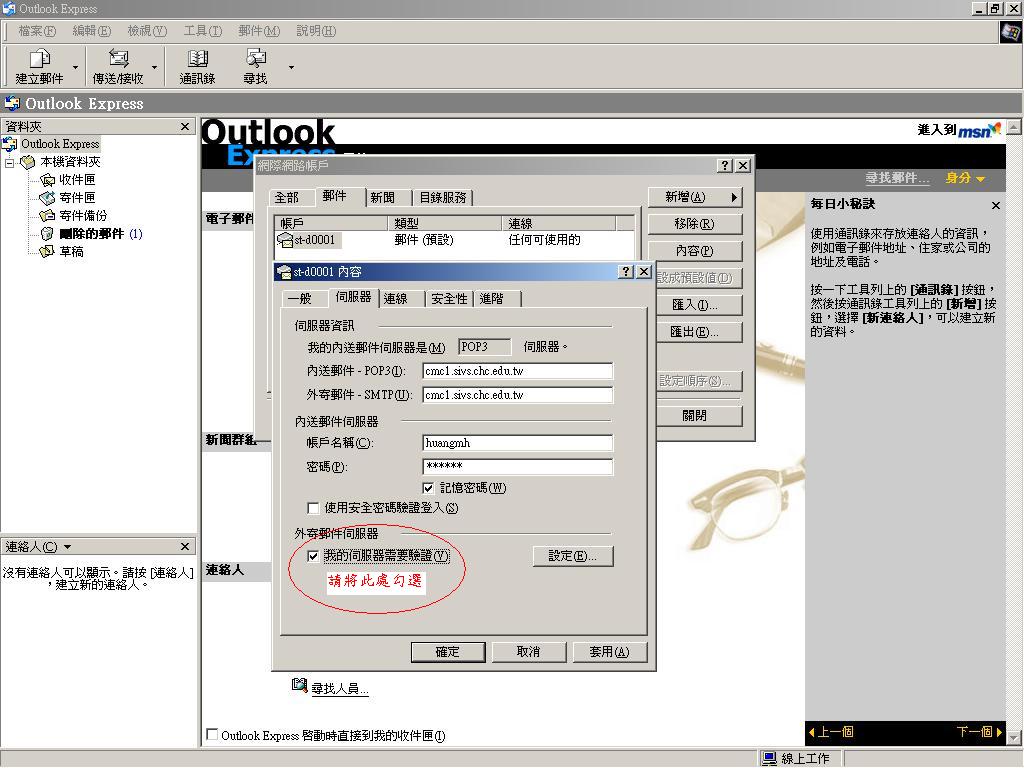1024x768 pixels.
Task: Select the Sent Items (寄件備份) folder icon
Action: [x=47, y=216]
